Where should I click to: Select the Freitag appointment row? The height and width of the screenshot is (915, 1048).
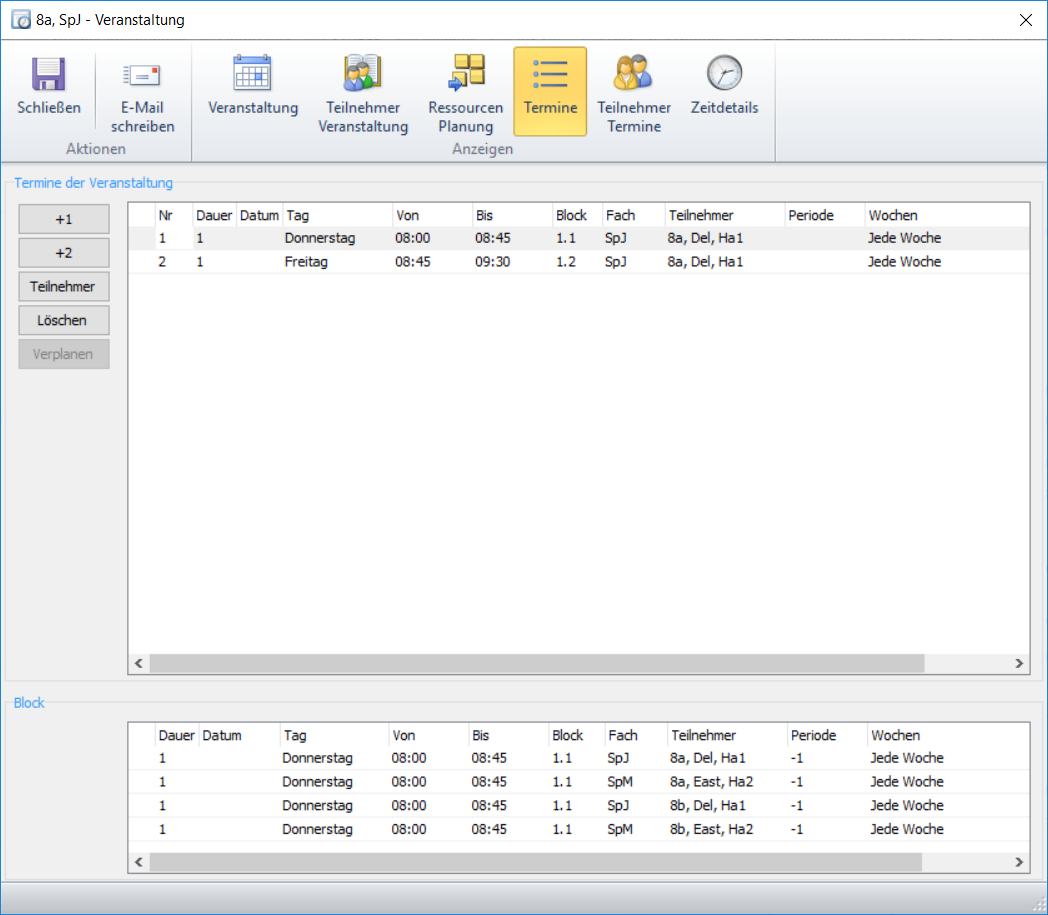[x=579, y=262]
